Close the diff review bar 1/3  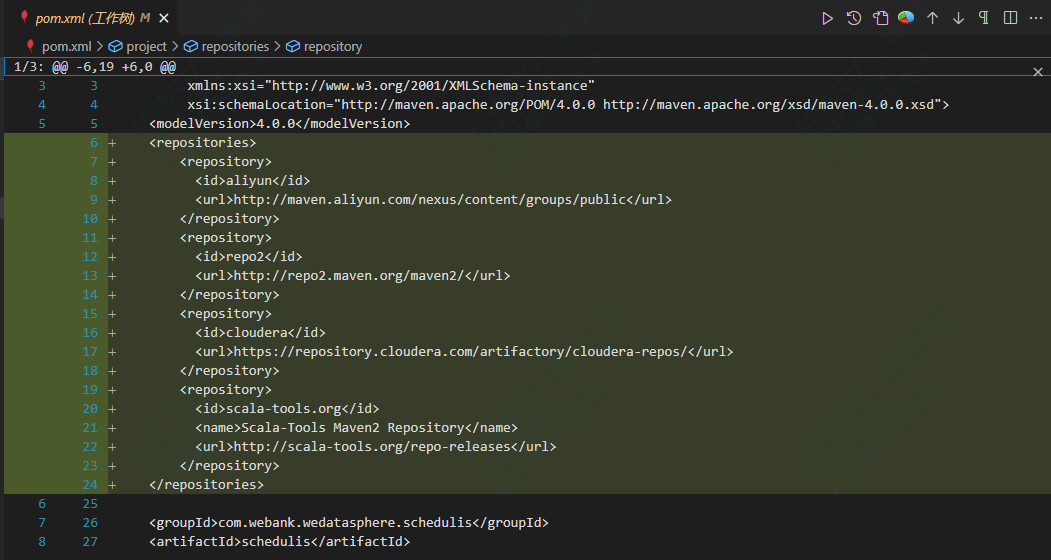tap(1038, 72)
